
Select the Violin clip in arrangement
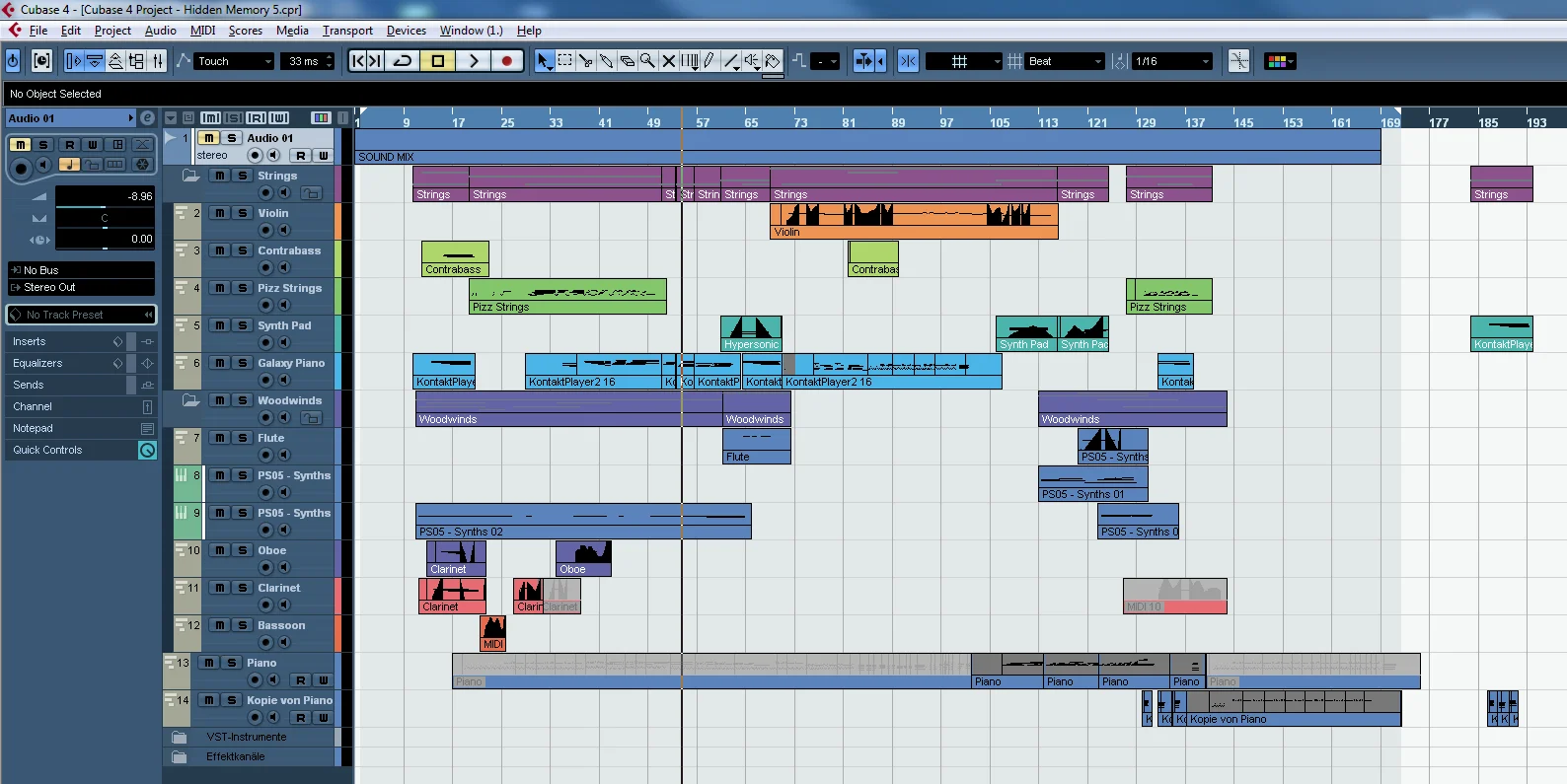pyautogui.click(x=914, y=221)
